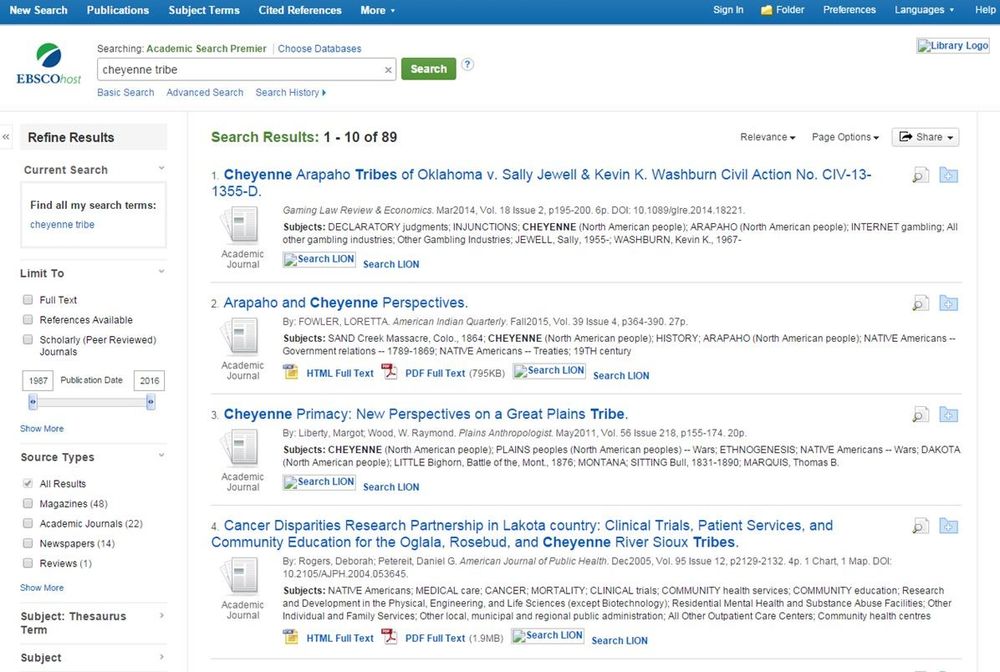The height and width of the screenshot is (672, 1000).
Task: Open search help question mark icon
Action: (x=467, y=64)
